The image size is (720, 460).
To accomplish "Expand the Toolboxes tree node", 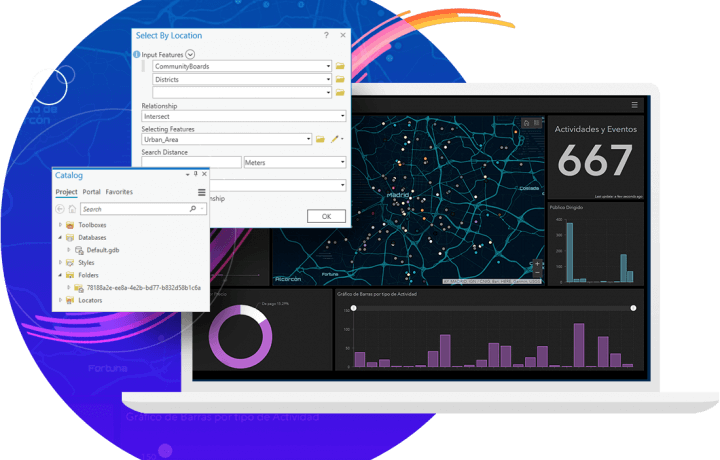I will 59,225.
